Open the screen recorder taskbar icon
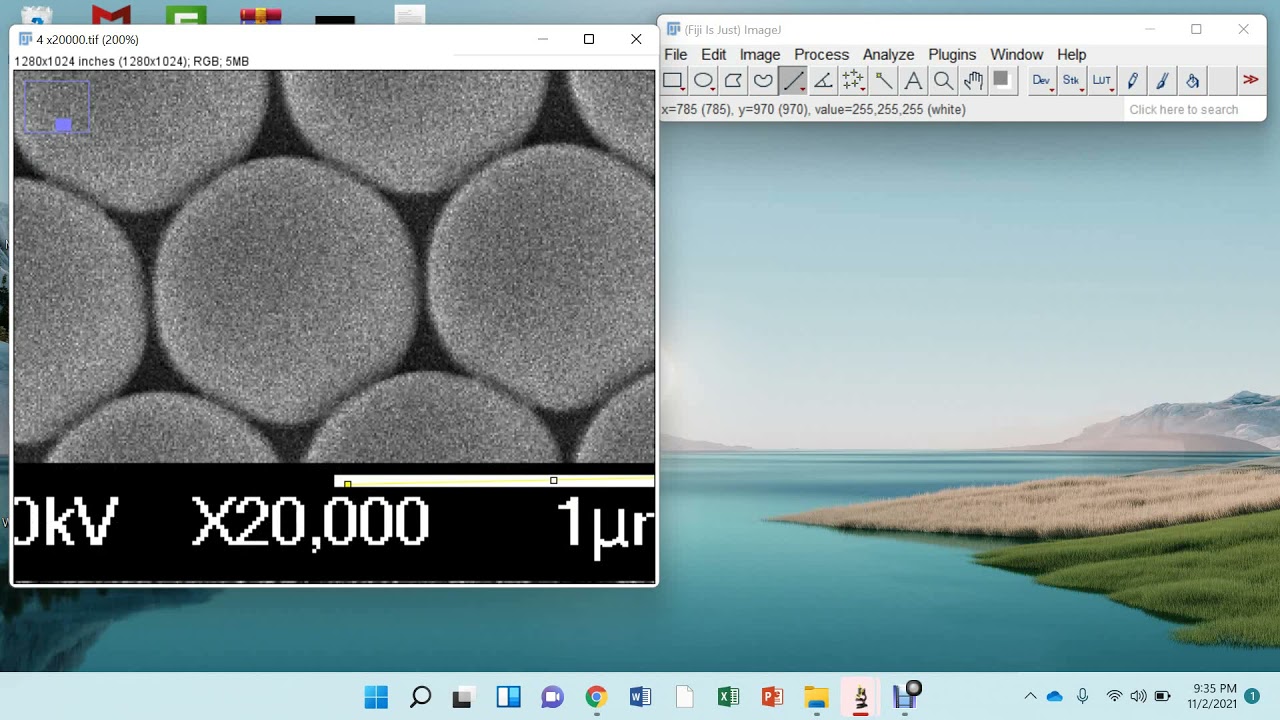Screen dimensions: 1280x720 (x=906, y=695)
